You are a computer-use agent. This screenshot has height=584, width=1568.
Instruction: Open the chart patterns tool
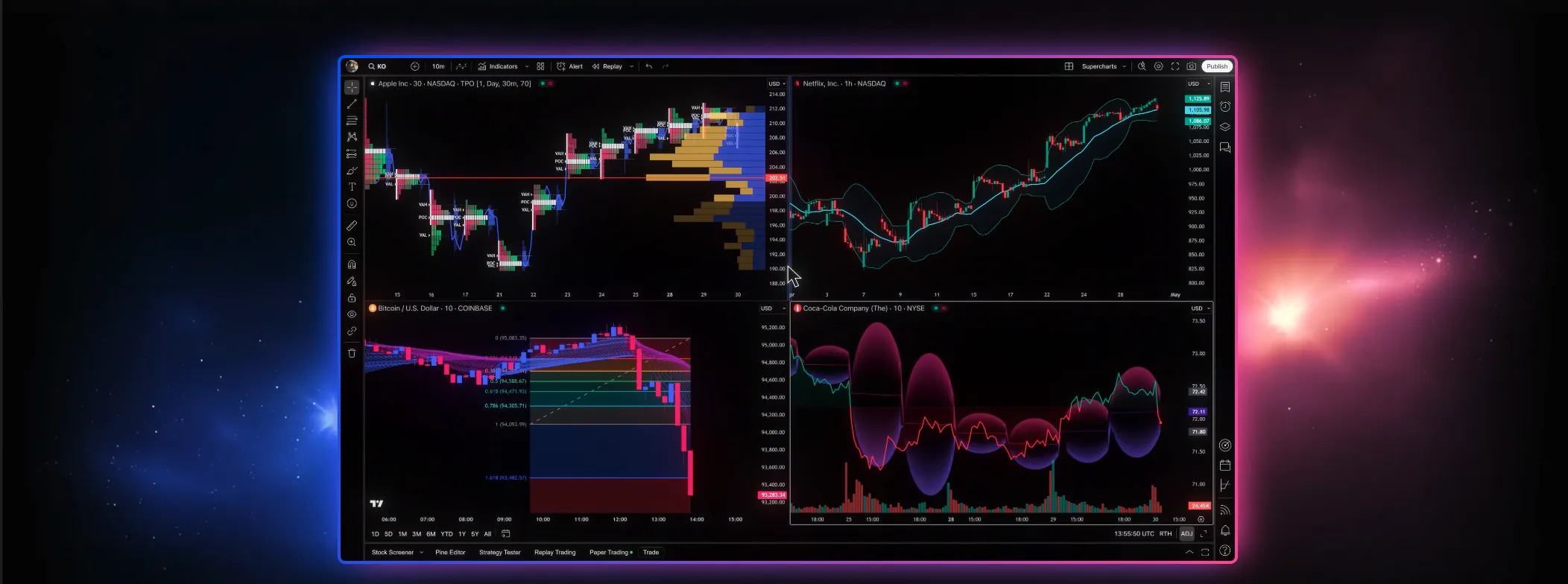coord(352,137)
